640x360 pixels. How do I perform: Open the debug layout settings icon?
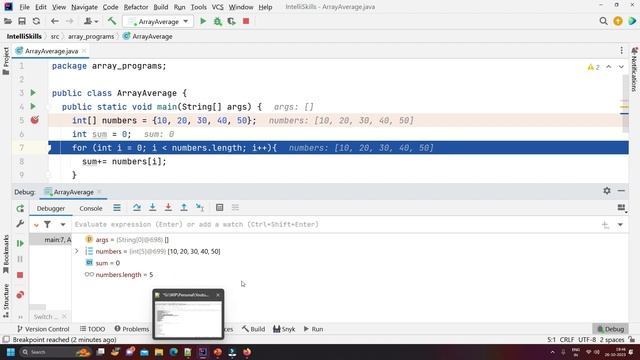622,208
